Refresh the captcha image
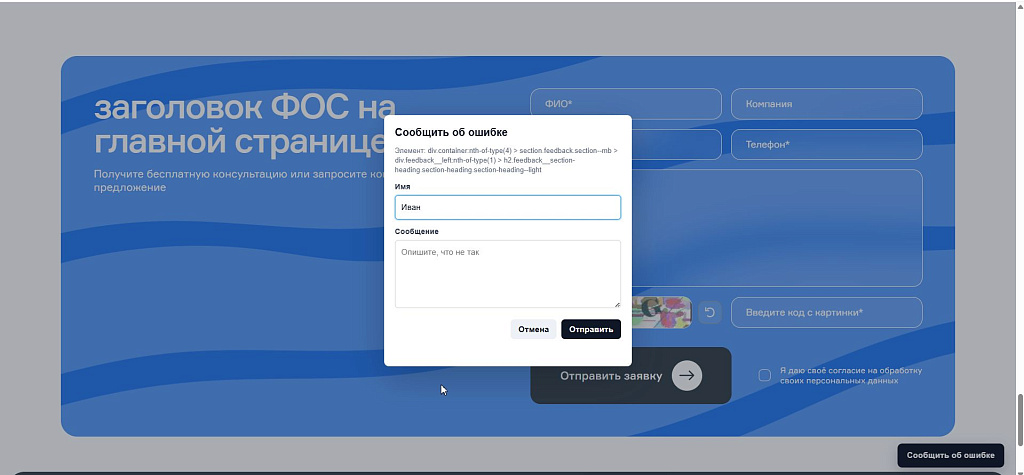This screenshot has width=1024, height=475. point(710,312)
